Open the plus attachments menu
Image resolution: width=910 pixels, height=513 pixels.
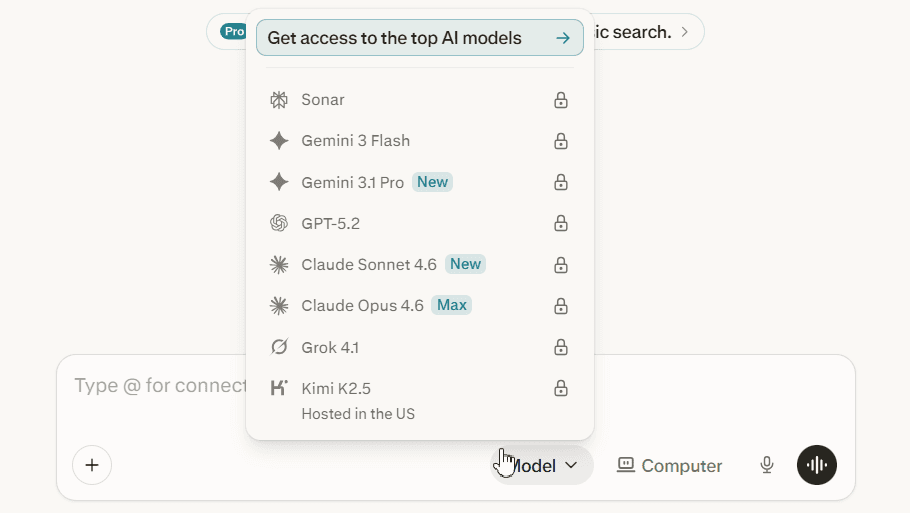pos(92,465)
